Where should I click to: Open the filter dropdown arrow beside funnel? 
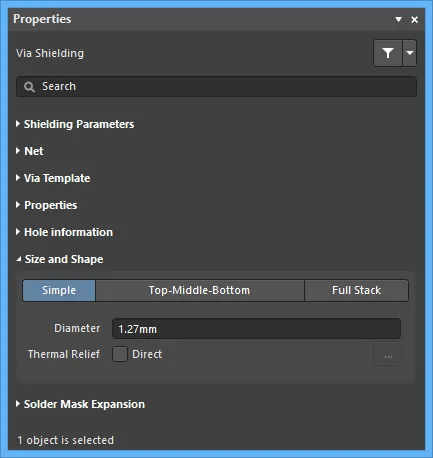(410, 53)
